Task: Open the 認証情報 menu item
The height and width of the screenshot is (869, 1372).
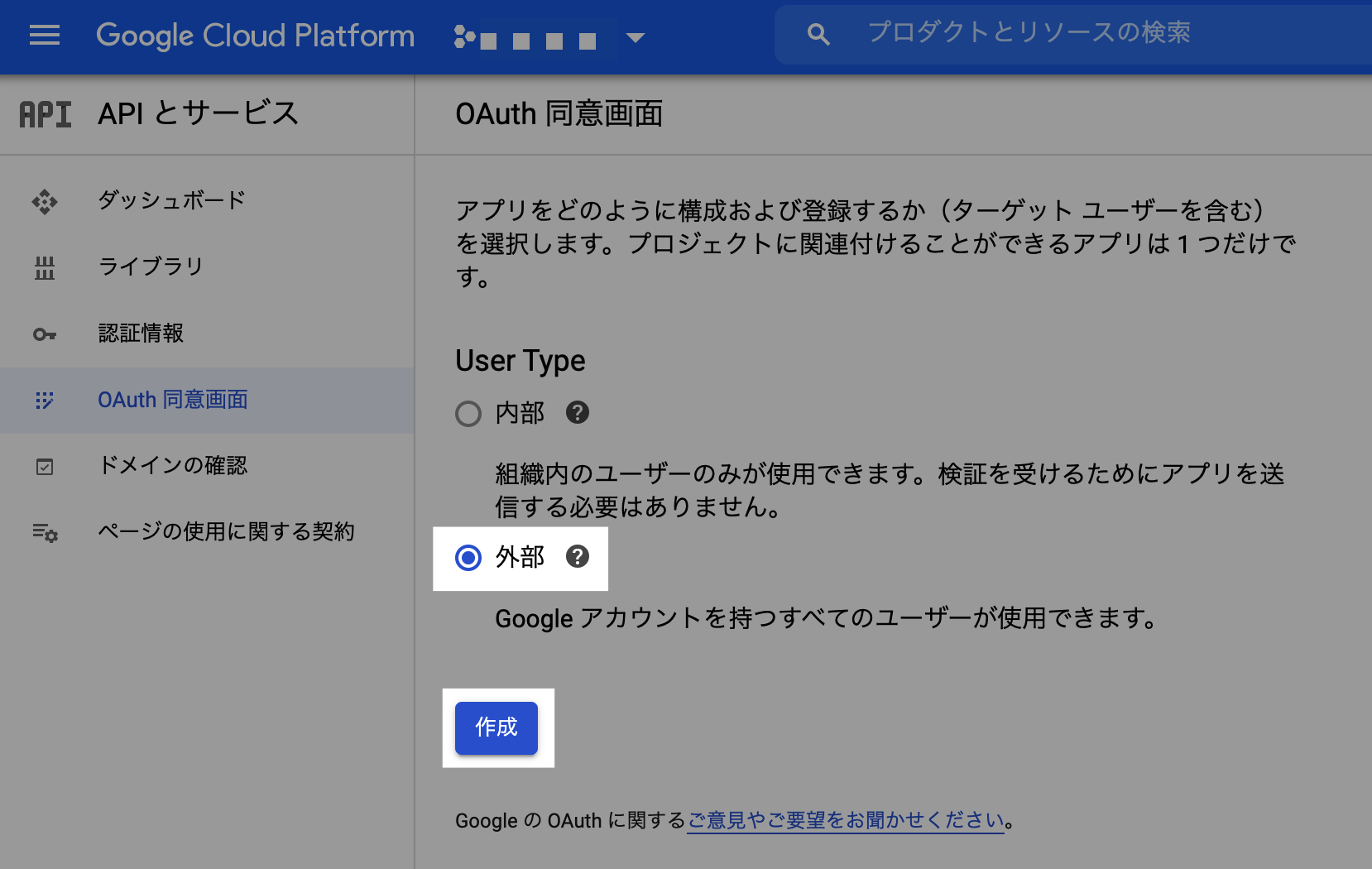Action: [207, 334]
